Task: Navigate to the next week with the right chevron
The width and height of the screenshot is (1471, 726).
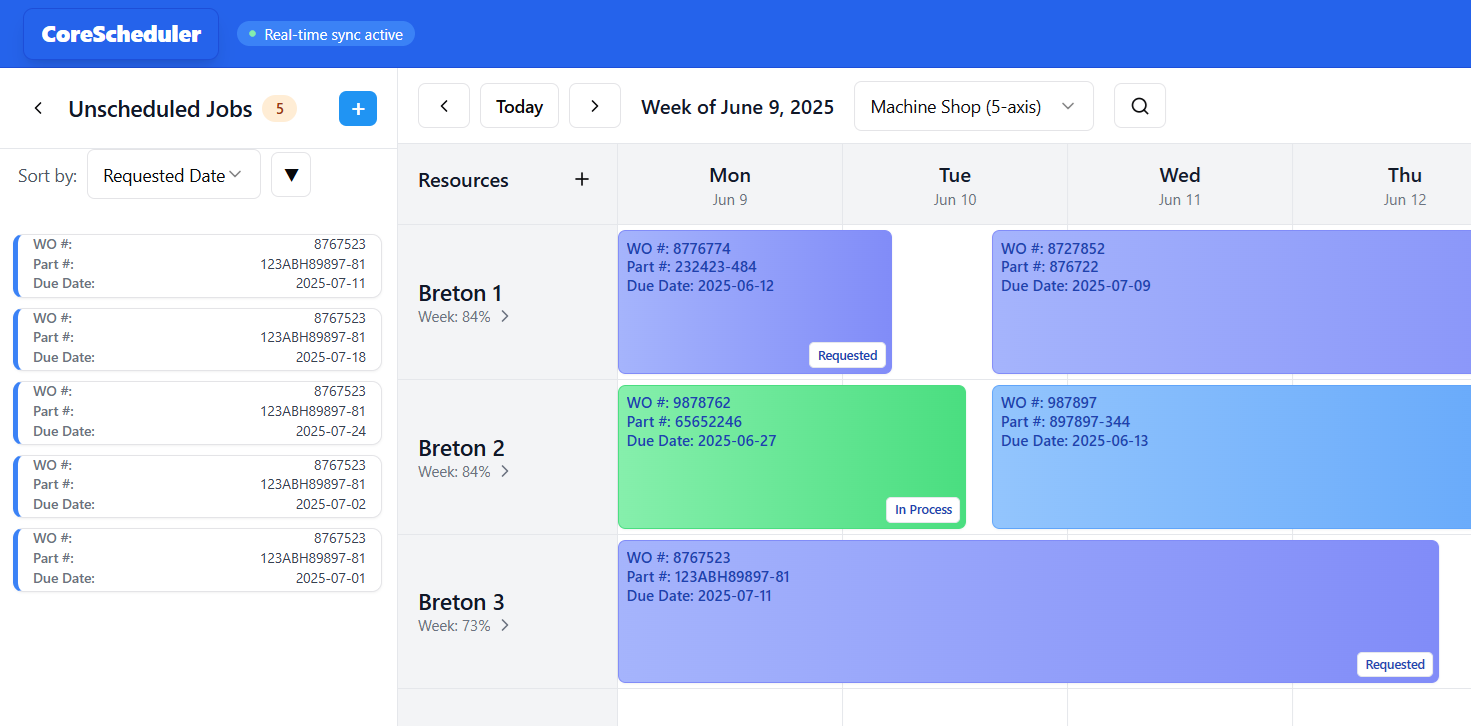Action: (594, 105)
